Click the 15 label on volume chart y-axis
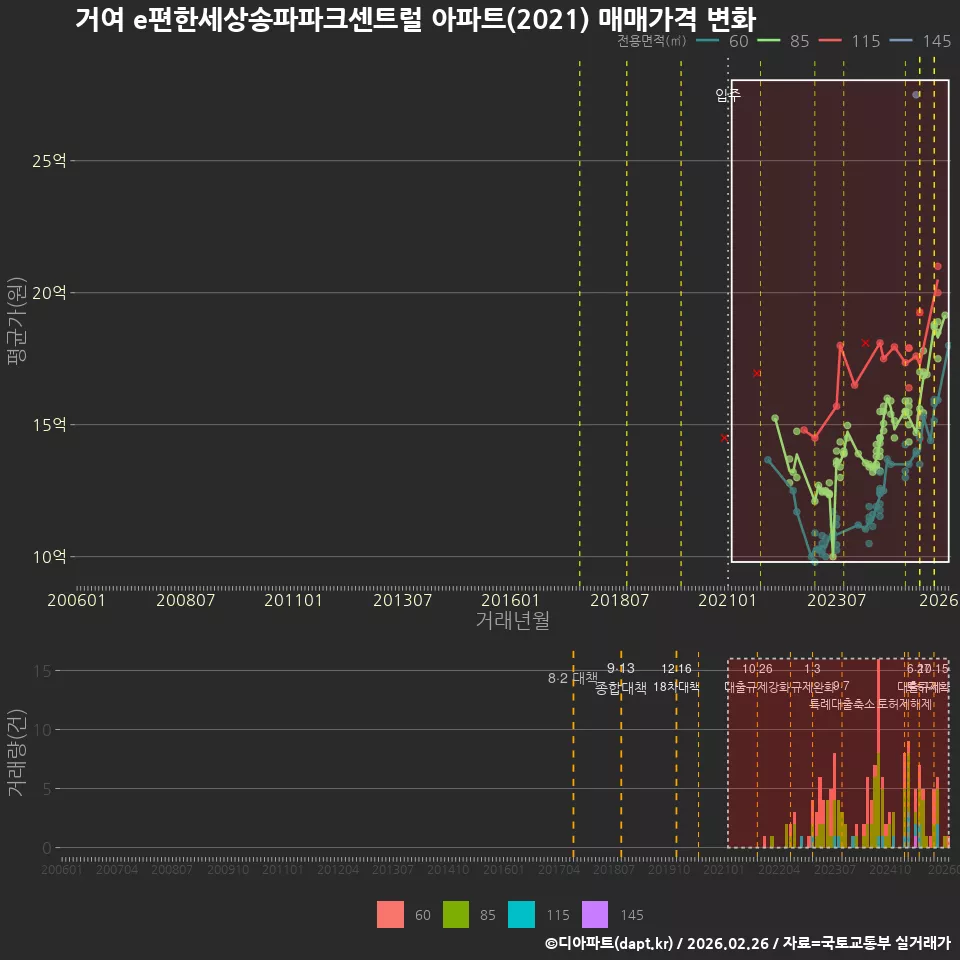 (x=43, y=671)
